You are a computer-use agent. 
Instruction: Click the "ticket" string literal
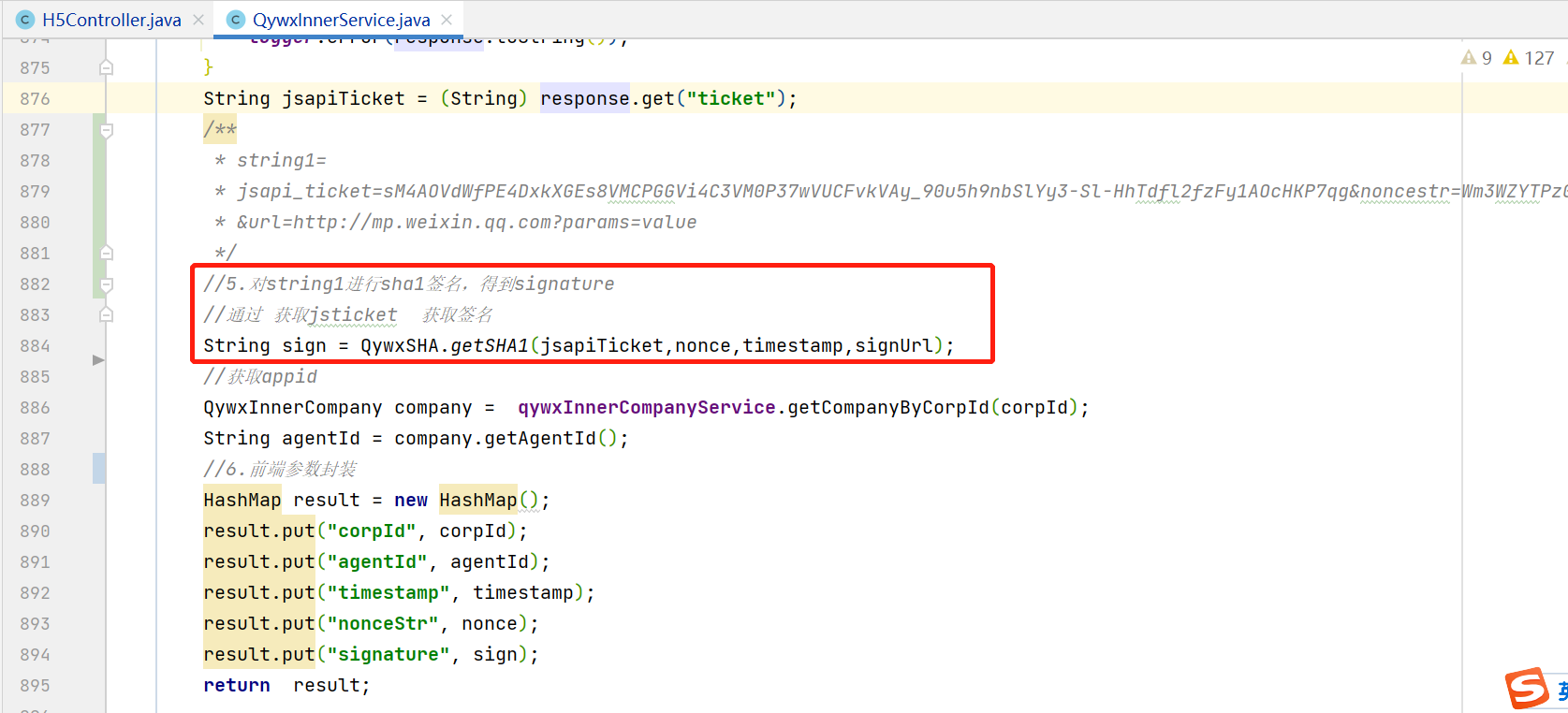click(731, 98)
